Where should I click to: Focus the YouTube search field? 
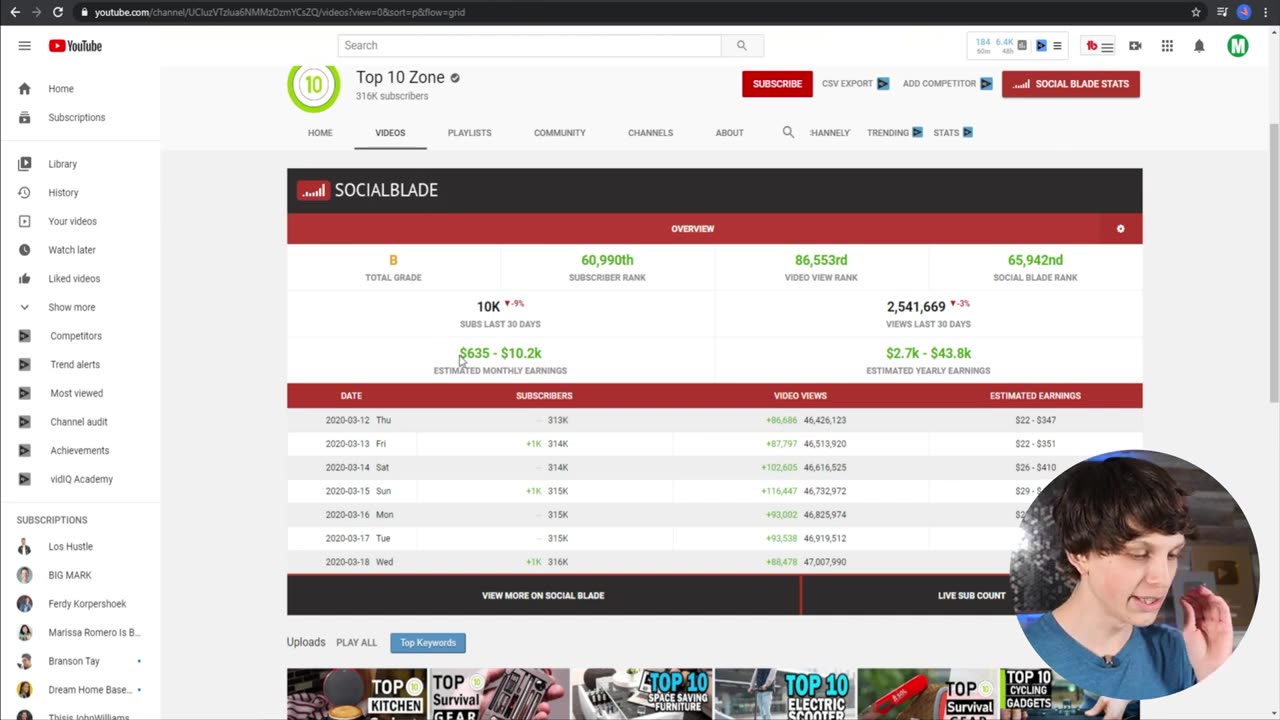tap(529, 45)
